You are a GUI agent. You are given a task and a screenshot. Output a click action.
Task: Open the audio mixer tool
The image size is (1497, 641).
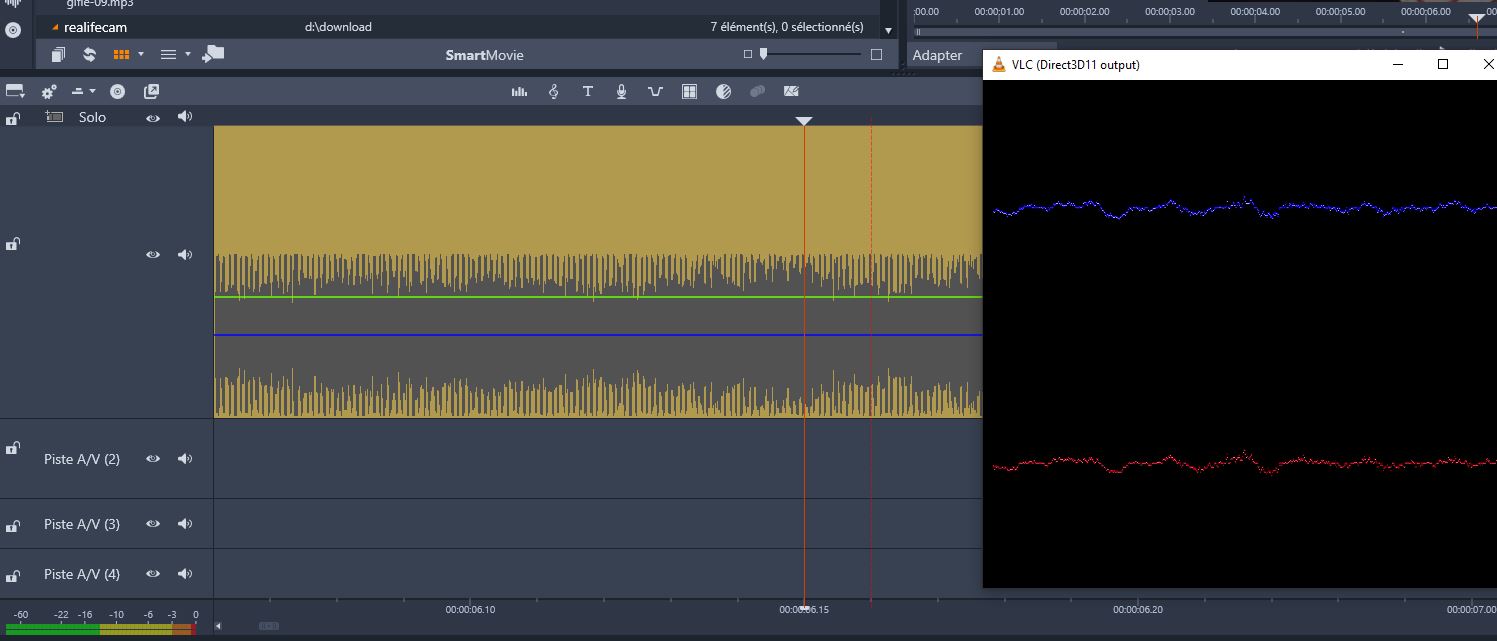click(519, 91)
